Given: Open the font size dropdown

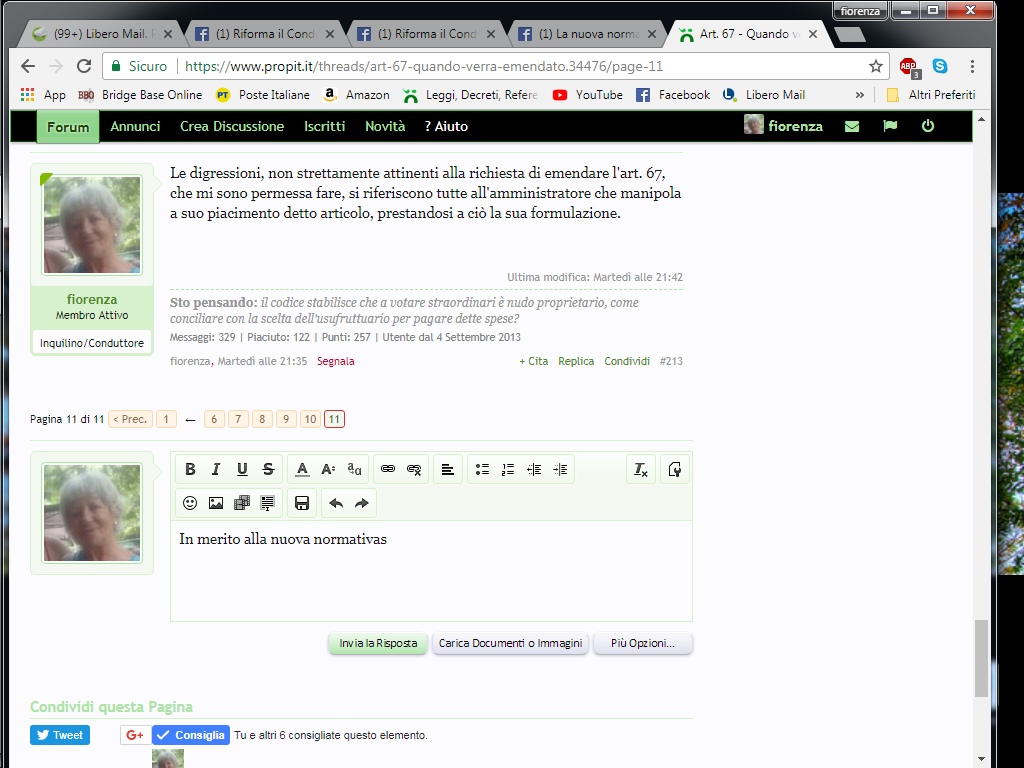Looking at the screenshot, I should (x=328, y=469).
